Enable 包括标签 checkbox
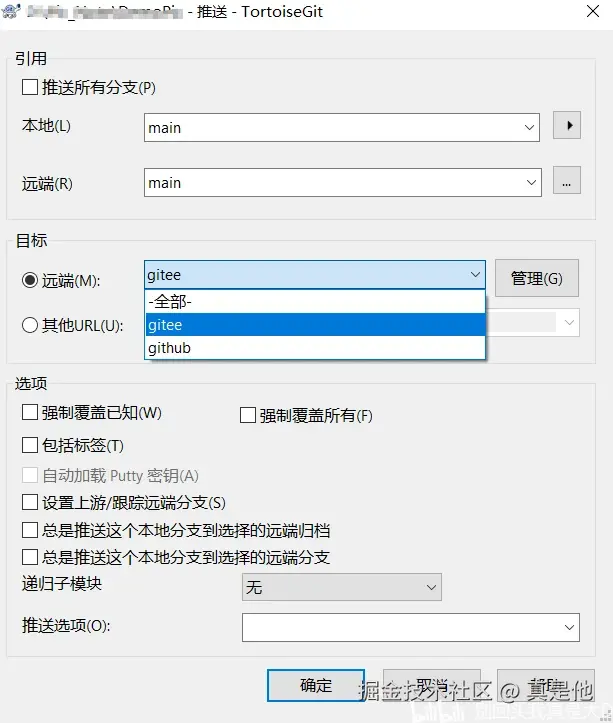This screenshot has height=723, width=613. tap(30, 444)
